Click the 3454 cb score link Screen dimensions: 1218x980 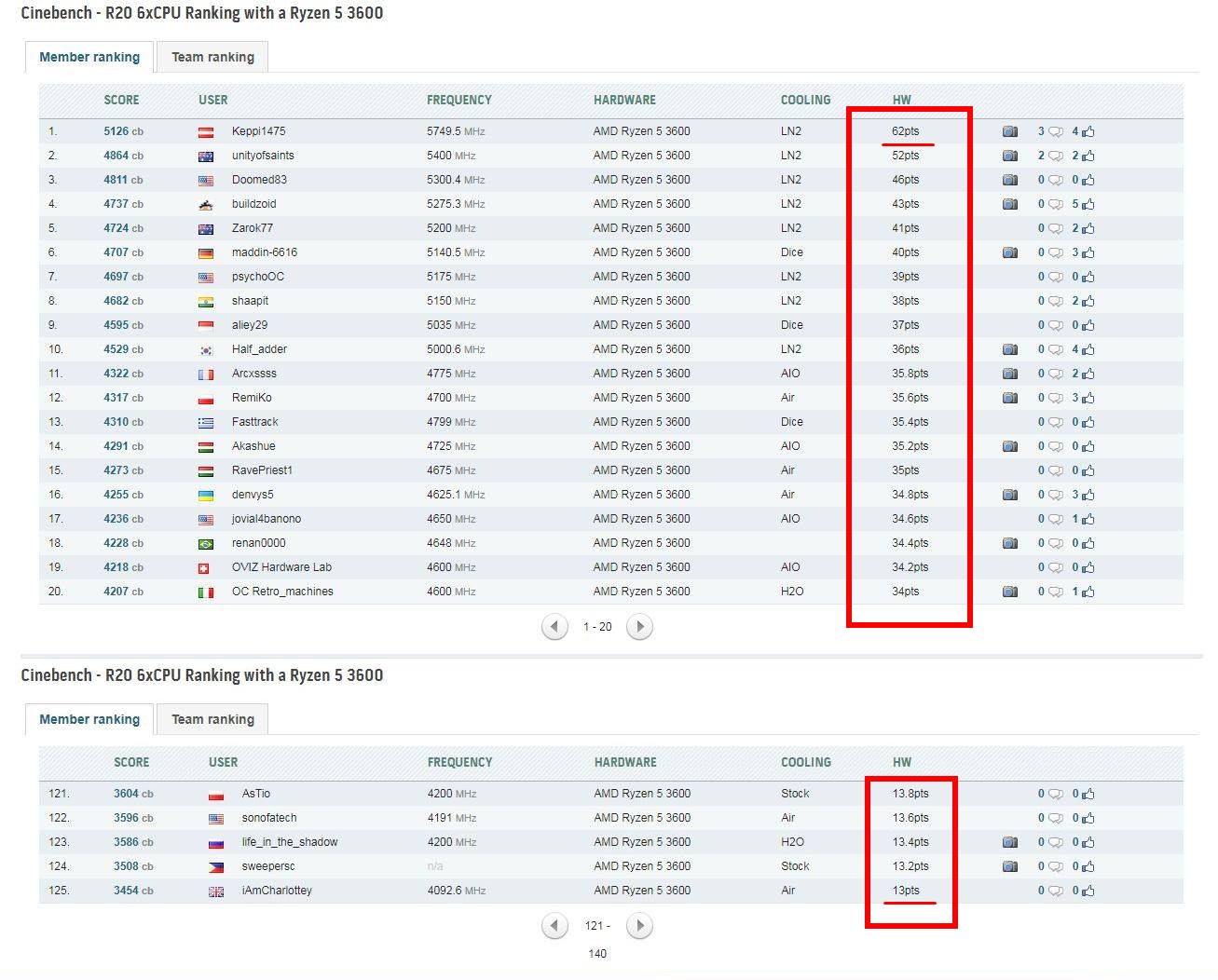point(133,891)
